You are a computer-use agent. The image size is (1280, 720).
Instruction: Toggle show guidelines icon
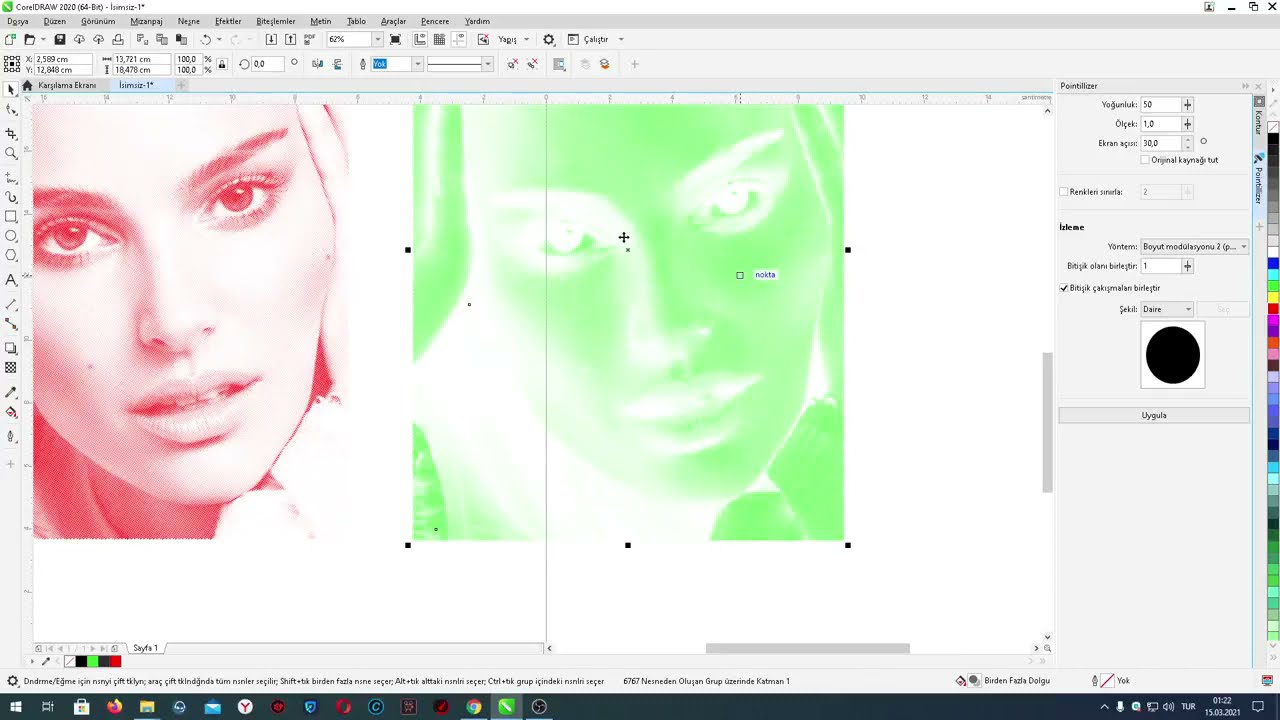point(458,39)
